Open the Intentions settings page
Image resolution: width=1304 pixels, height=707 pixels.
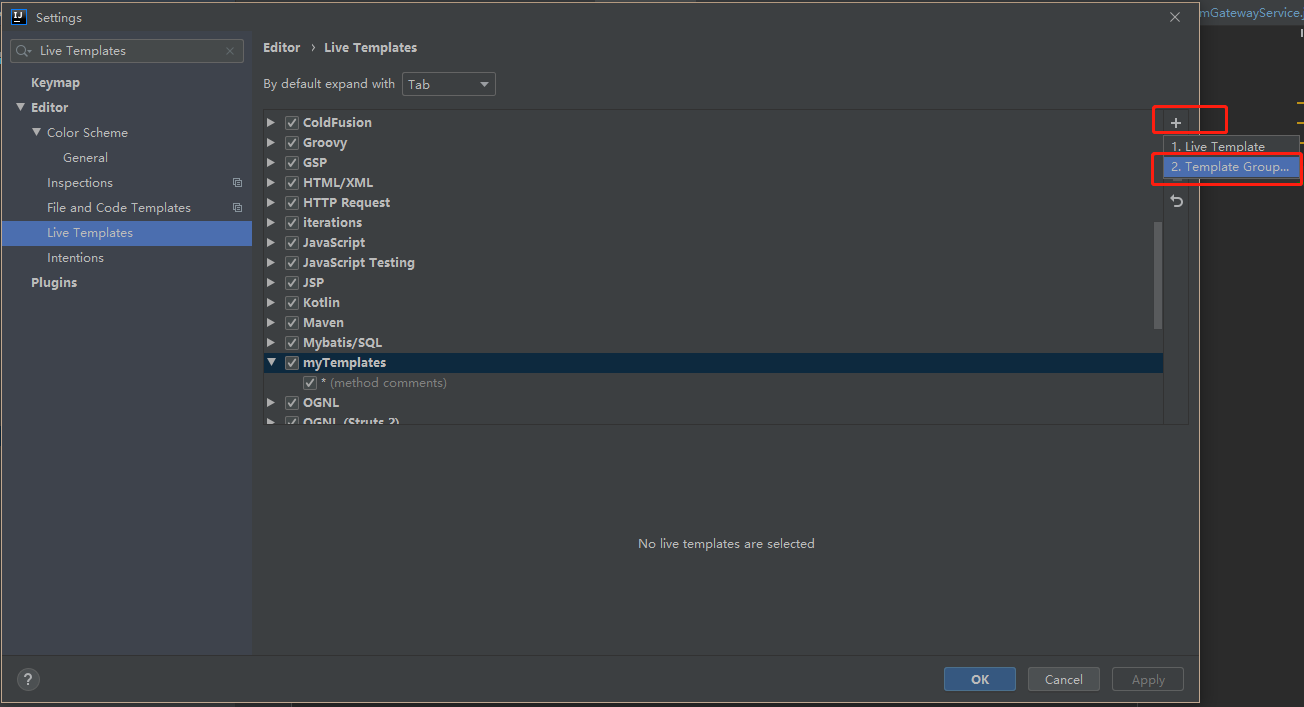[75, 258]
